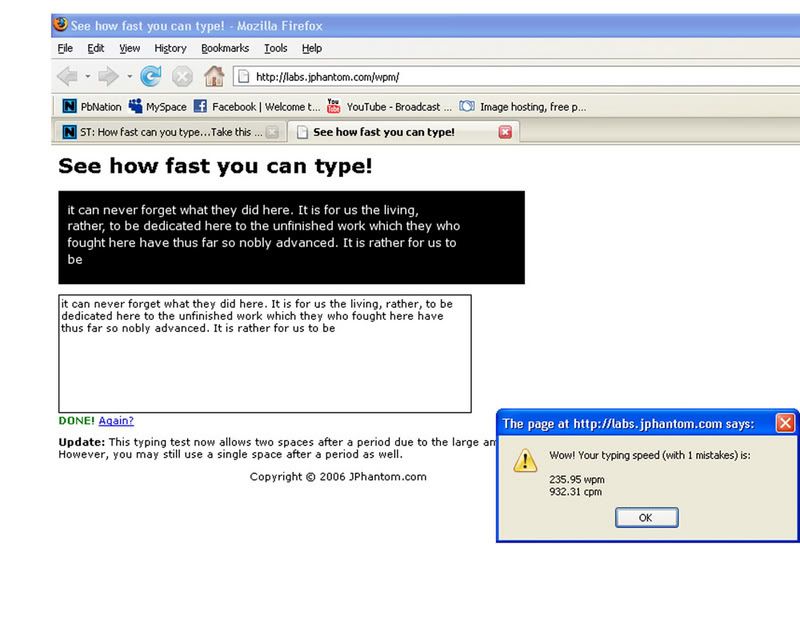This screenshot has width=800, height=640.
Task: Click the Again? link
Action: [116, 421]
